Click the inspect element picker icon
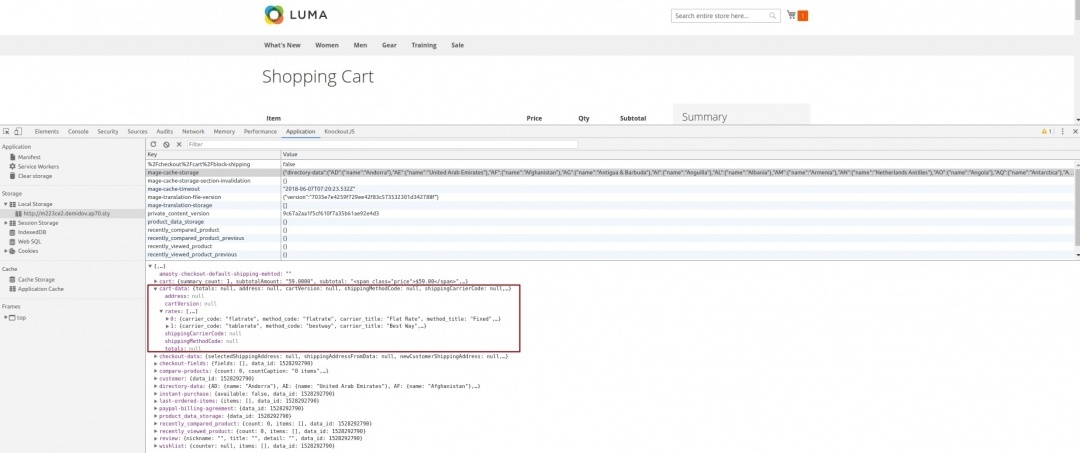This screenshot has height=453, width=1080. 6,131
